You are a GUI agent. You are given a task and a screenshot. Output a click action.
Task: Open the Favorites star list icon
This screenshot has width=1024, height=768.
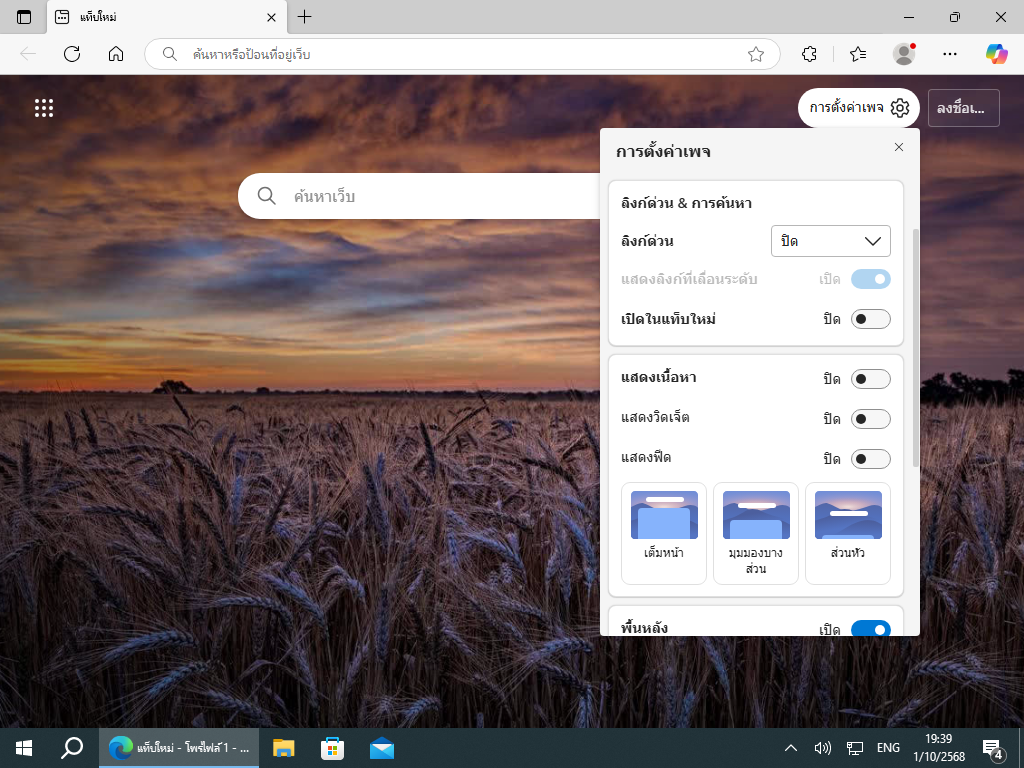(x=857, y=54)
